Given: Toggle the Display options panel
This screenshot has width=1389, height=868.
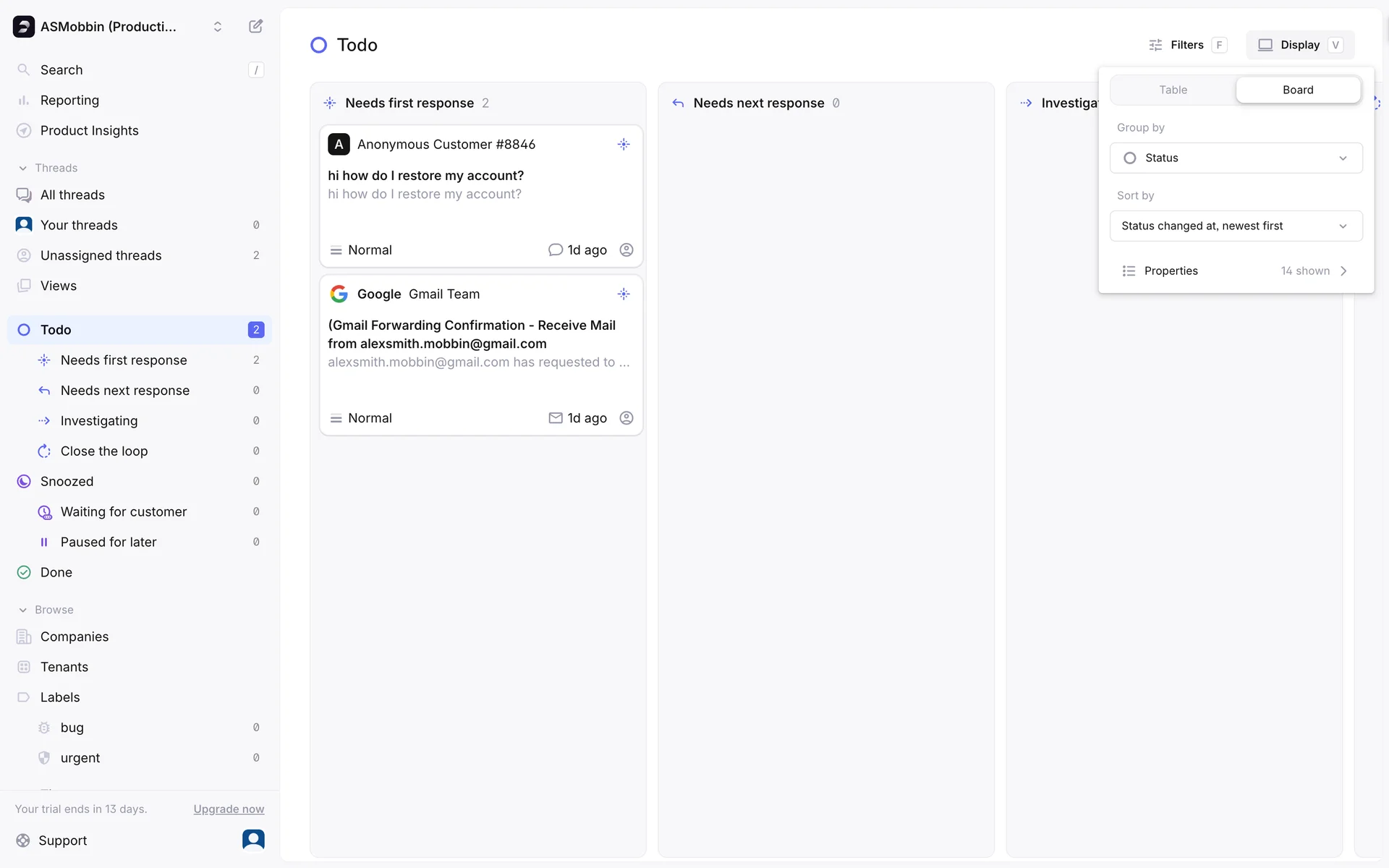Looking at the screenshot, I should [x=1299, y=45].
